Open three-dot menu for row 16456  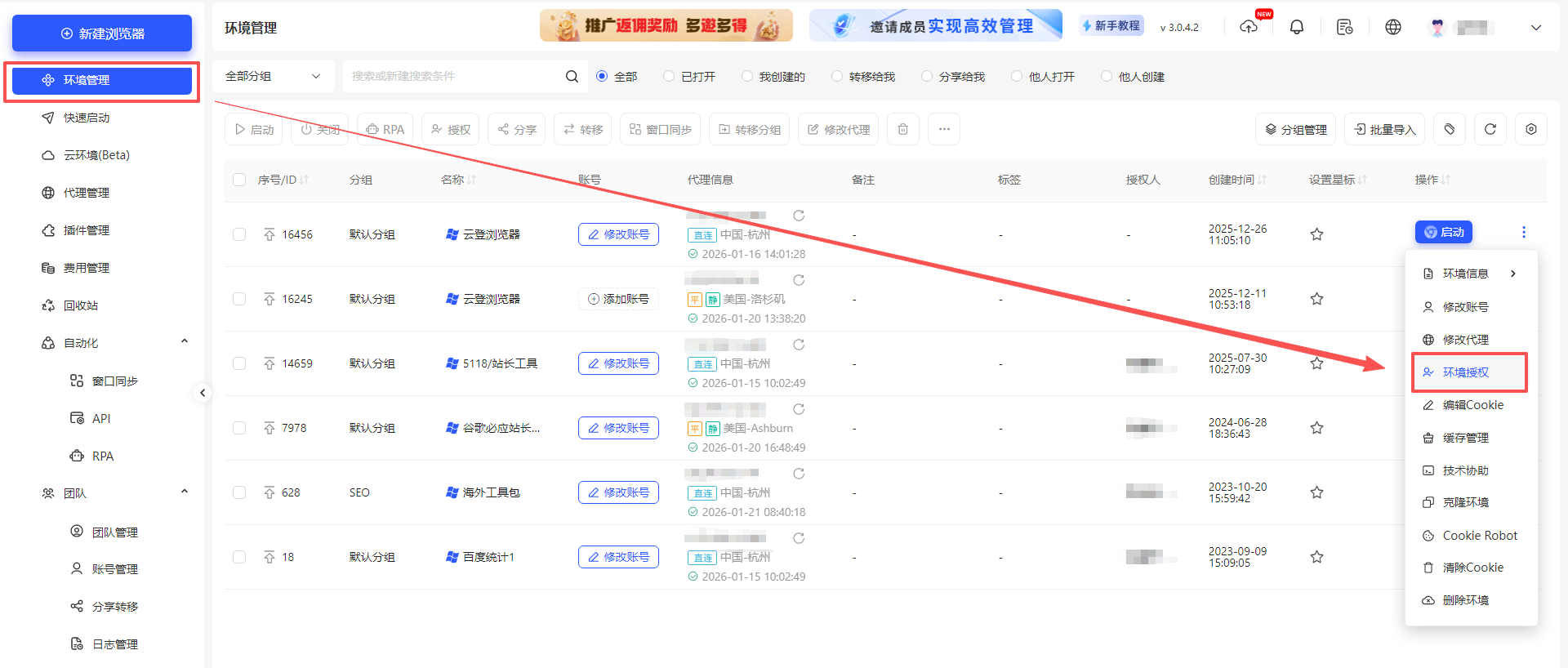(1524, 232)
